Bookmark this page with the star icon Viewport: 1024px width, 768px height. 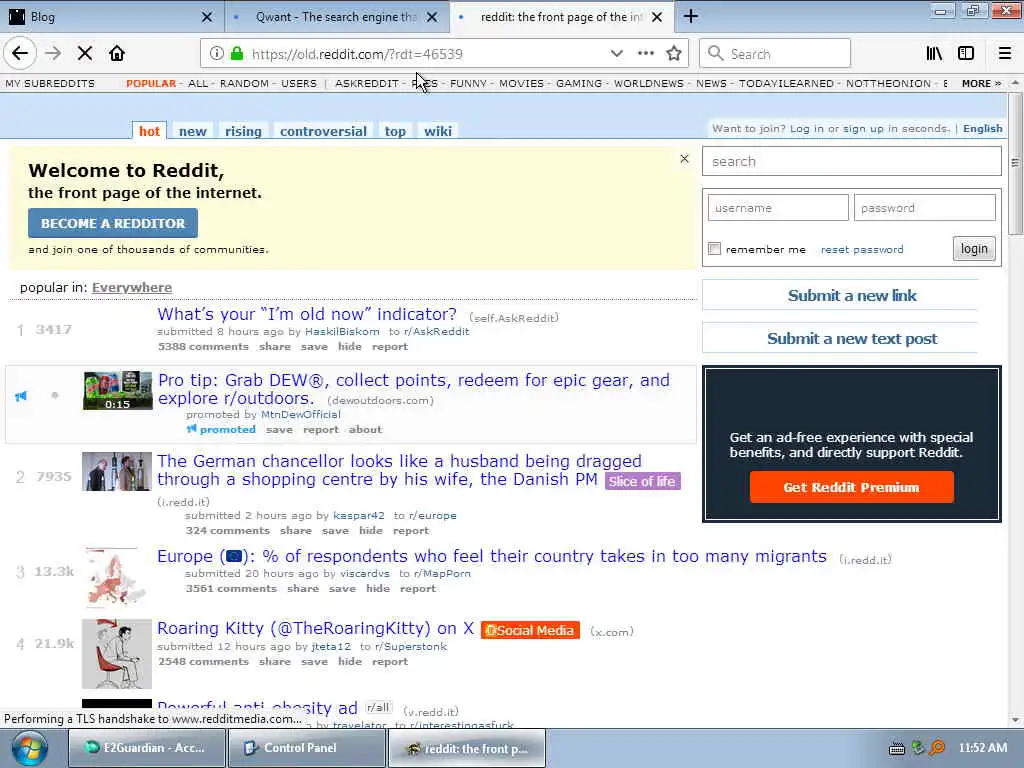coord(674,54)
